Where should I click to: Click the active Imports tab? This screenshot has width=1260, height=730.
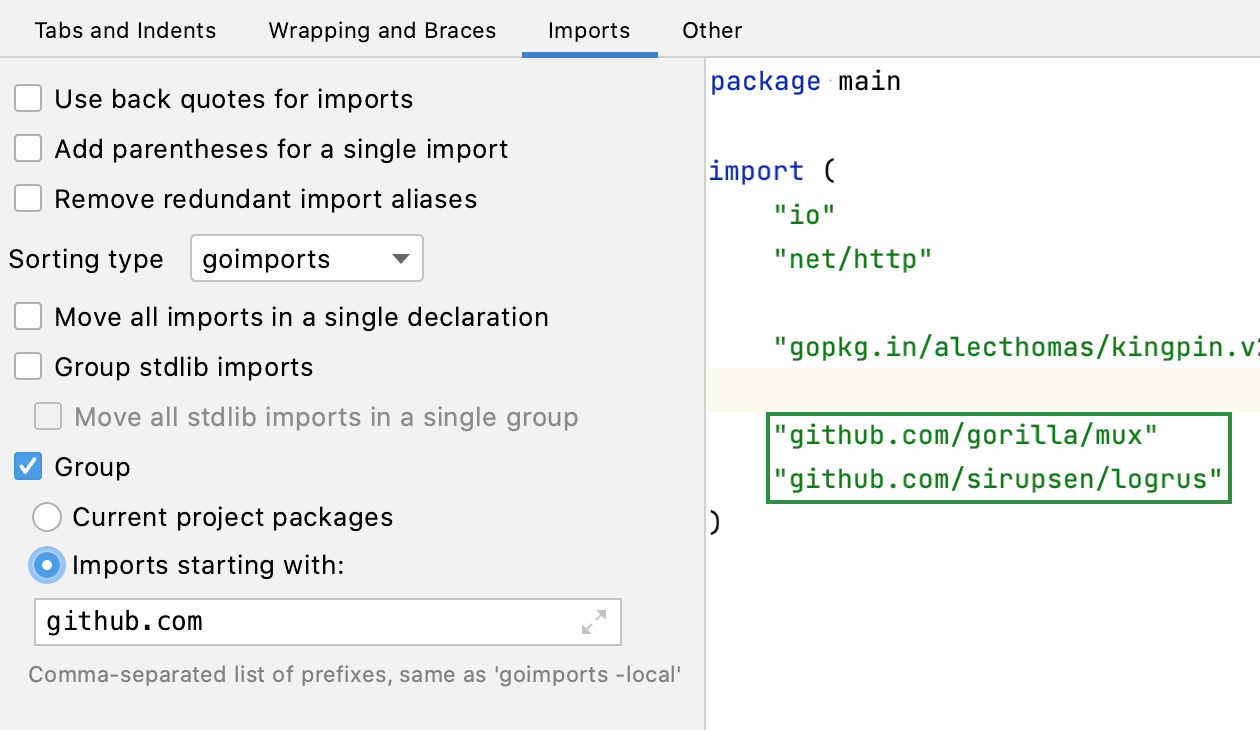click(589, 30)
